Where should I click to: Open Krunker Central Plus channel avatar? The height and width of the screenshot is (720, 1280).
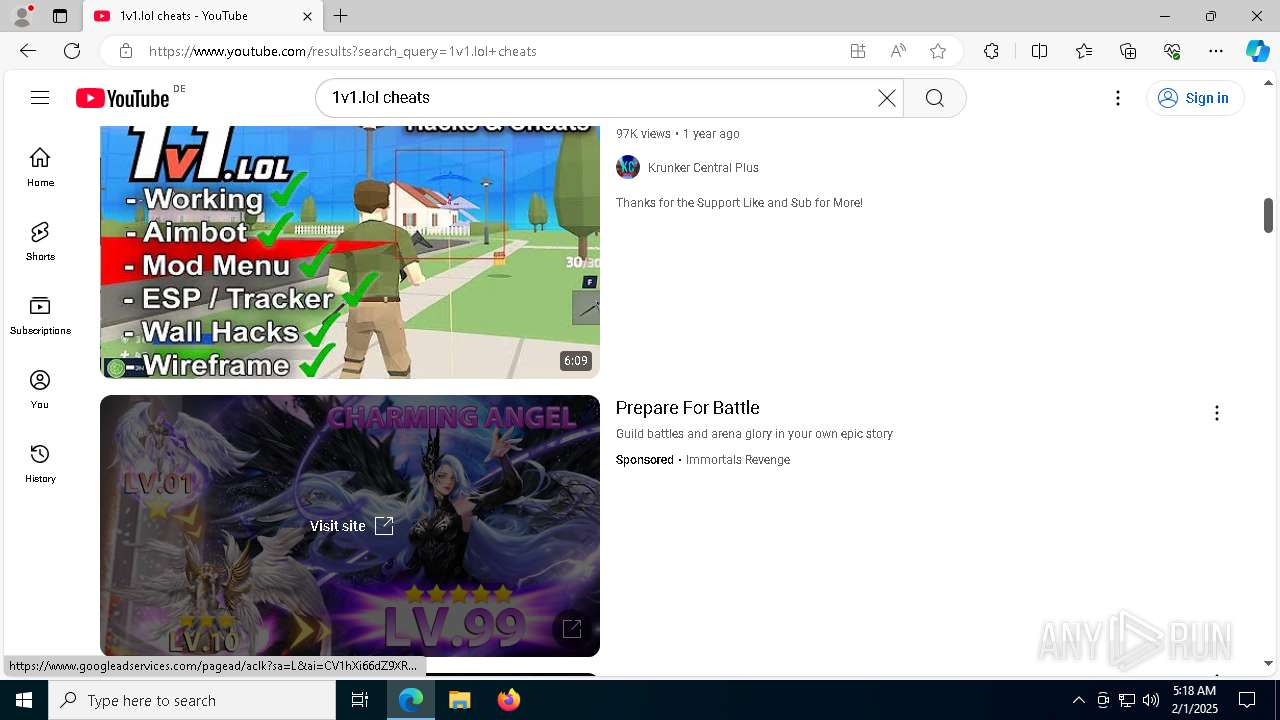[628, 167]
